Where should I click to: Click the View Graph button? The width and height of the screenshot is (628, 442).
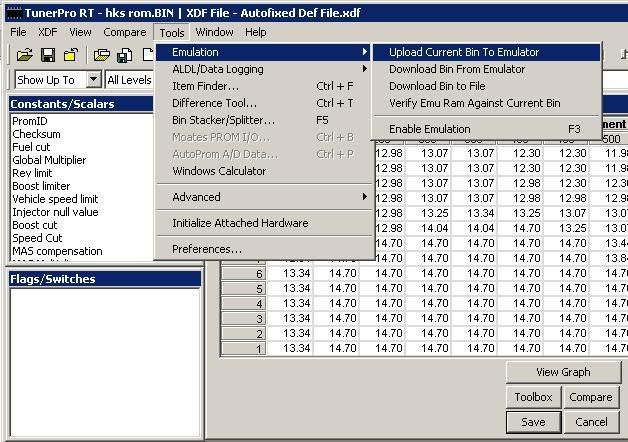point(564,372)
